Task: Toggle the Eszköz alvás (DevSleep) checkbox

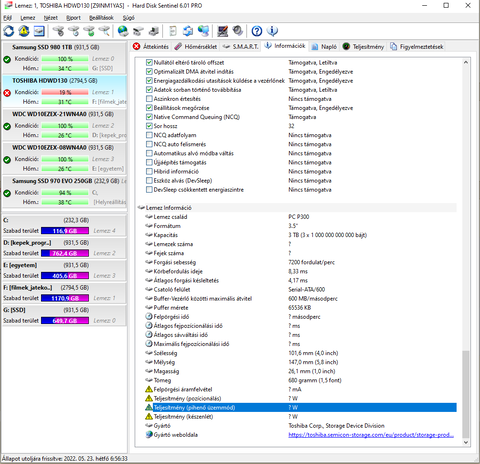Action: pos(149,180)
